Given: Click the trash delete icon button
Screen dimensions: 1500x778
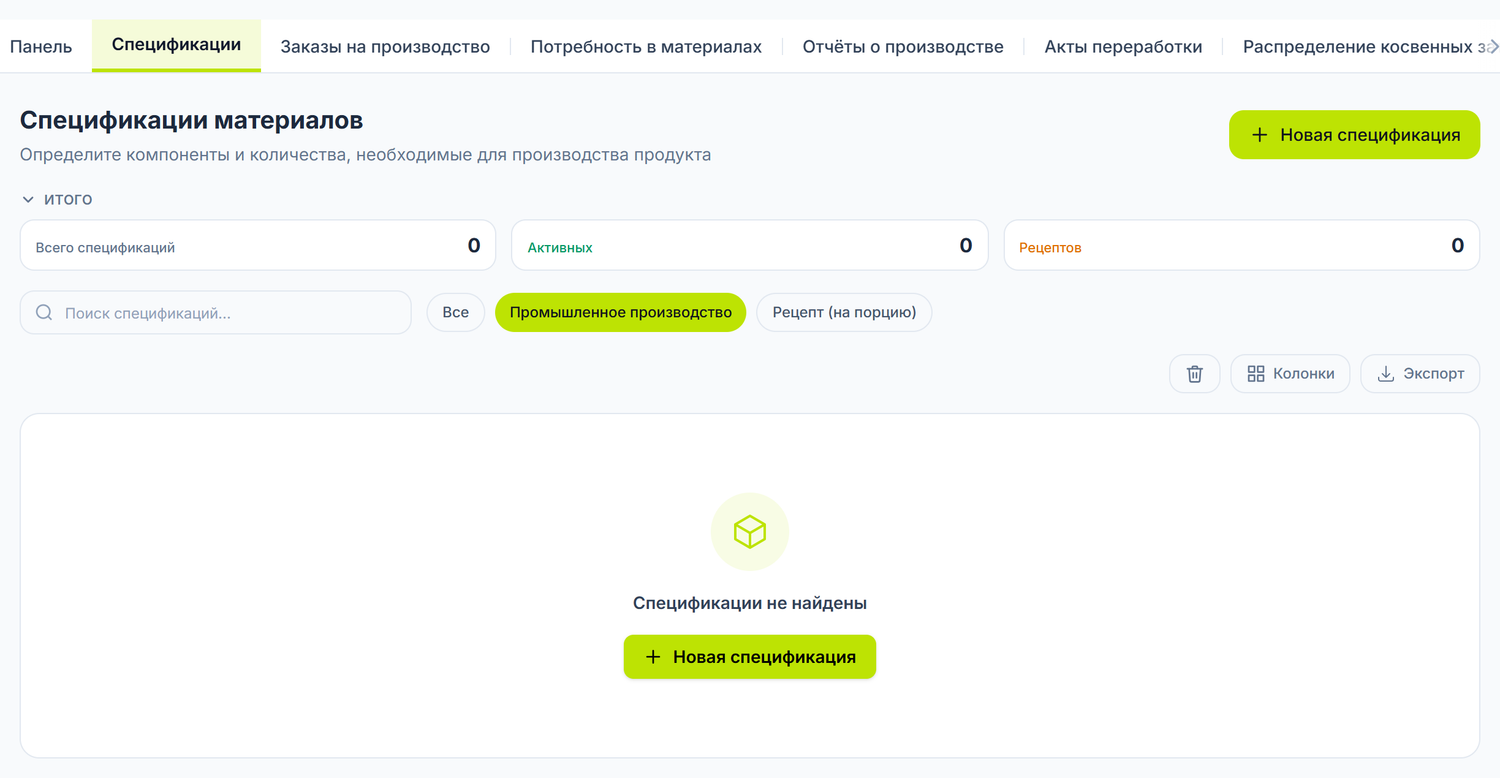Looking at the screenshot, I should pos(1194,374).
